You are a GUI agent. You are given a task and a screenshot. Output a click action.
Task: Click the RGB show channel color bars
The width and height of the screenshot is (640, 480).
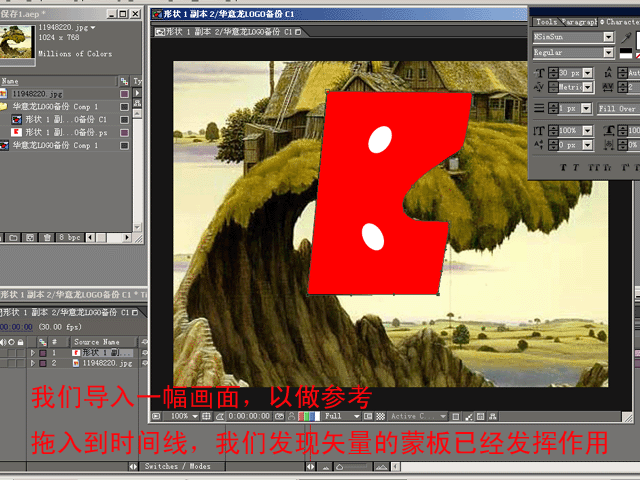pos(309,416)
